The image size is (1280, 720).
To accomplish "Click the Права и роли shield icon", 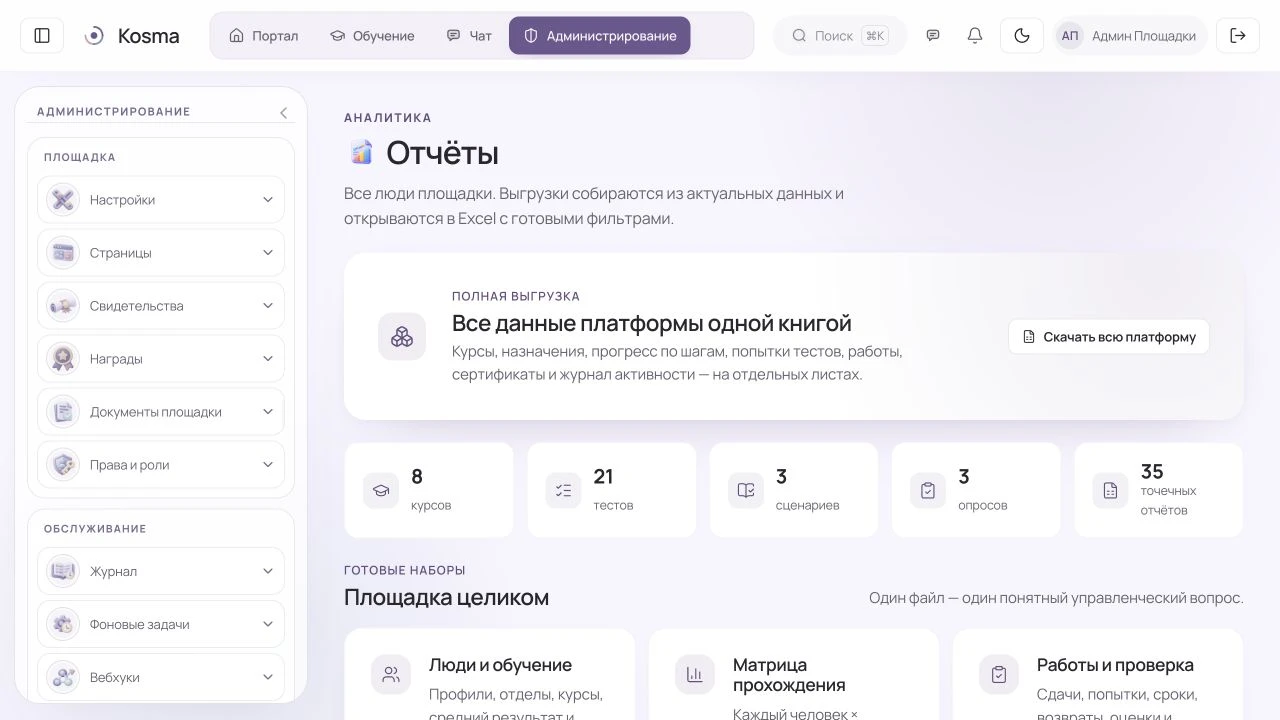I will pyautogui.click(x=63, y=465).
